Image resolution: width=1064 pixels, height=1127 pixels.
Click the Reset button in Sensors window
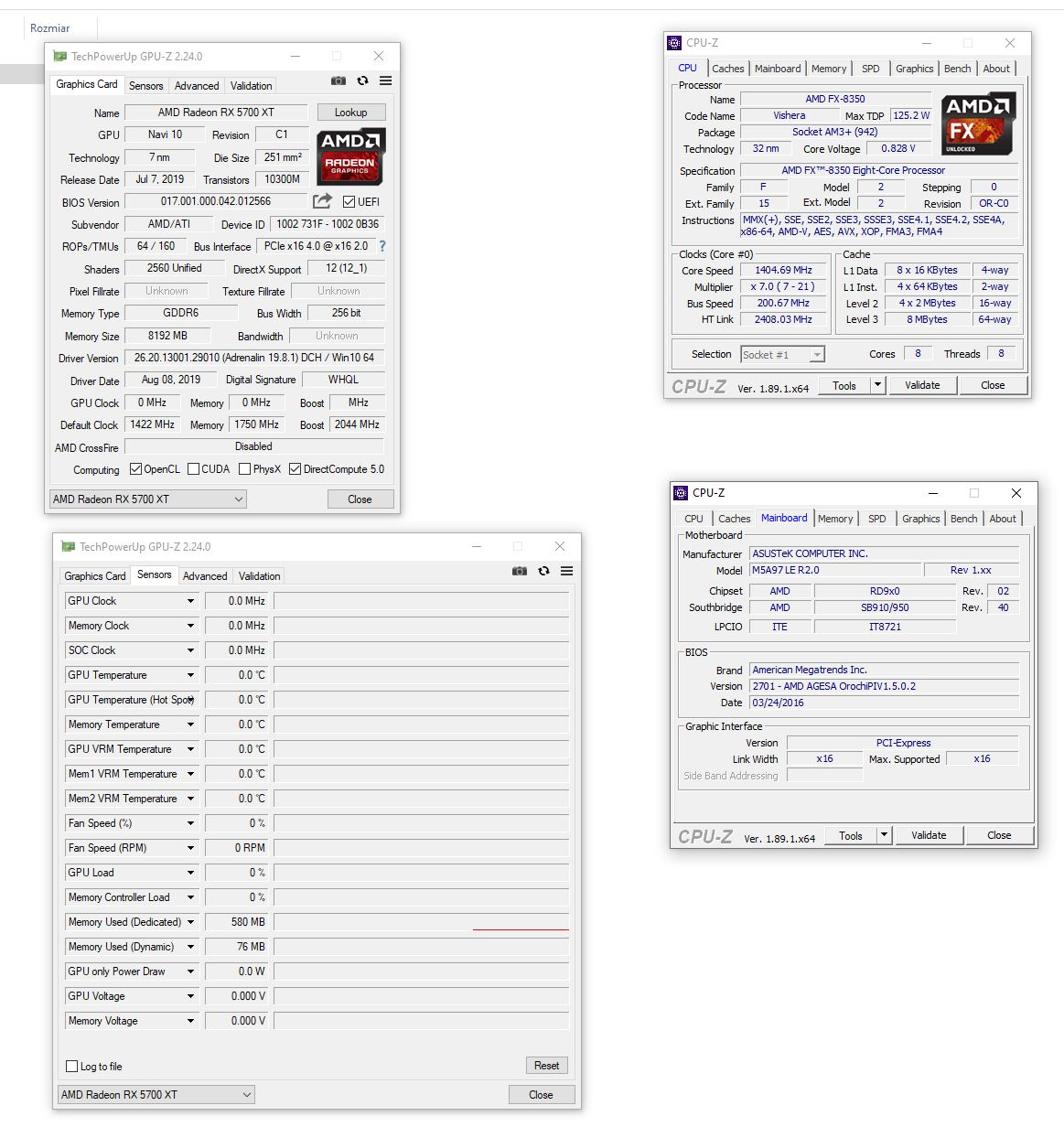click(547, 1066)
